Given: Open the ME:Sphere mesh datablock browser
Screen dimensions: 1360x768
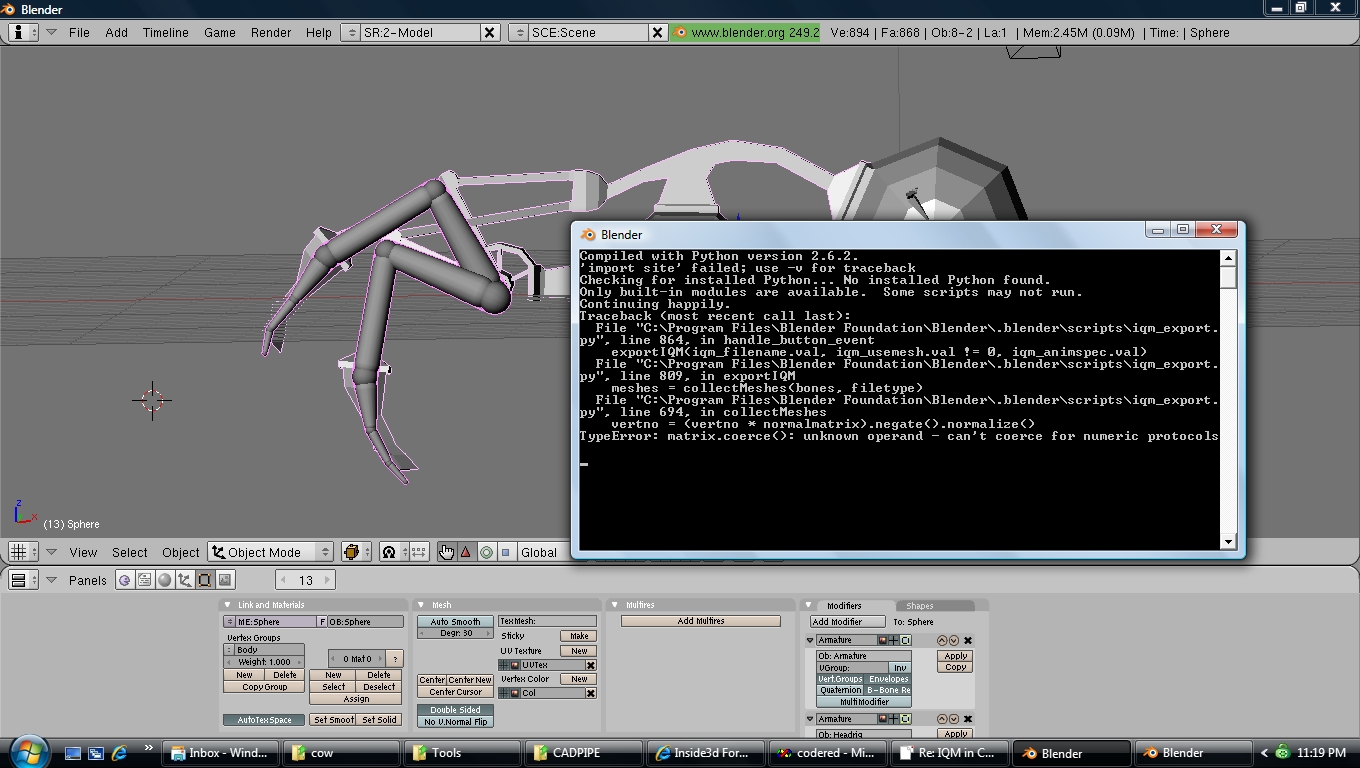Looking at the screenshot, I should coord(229,622).
